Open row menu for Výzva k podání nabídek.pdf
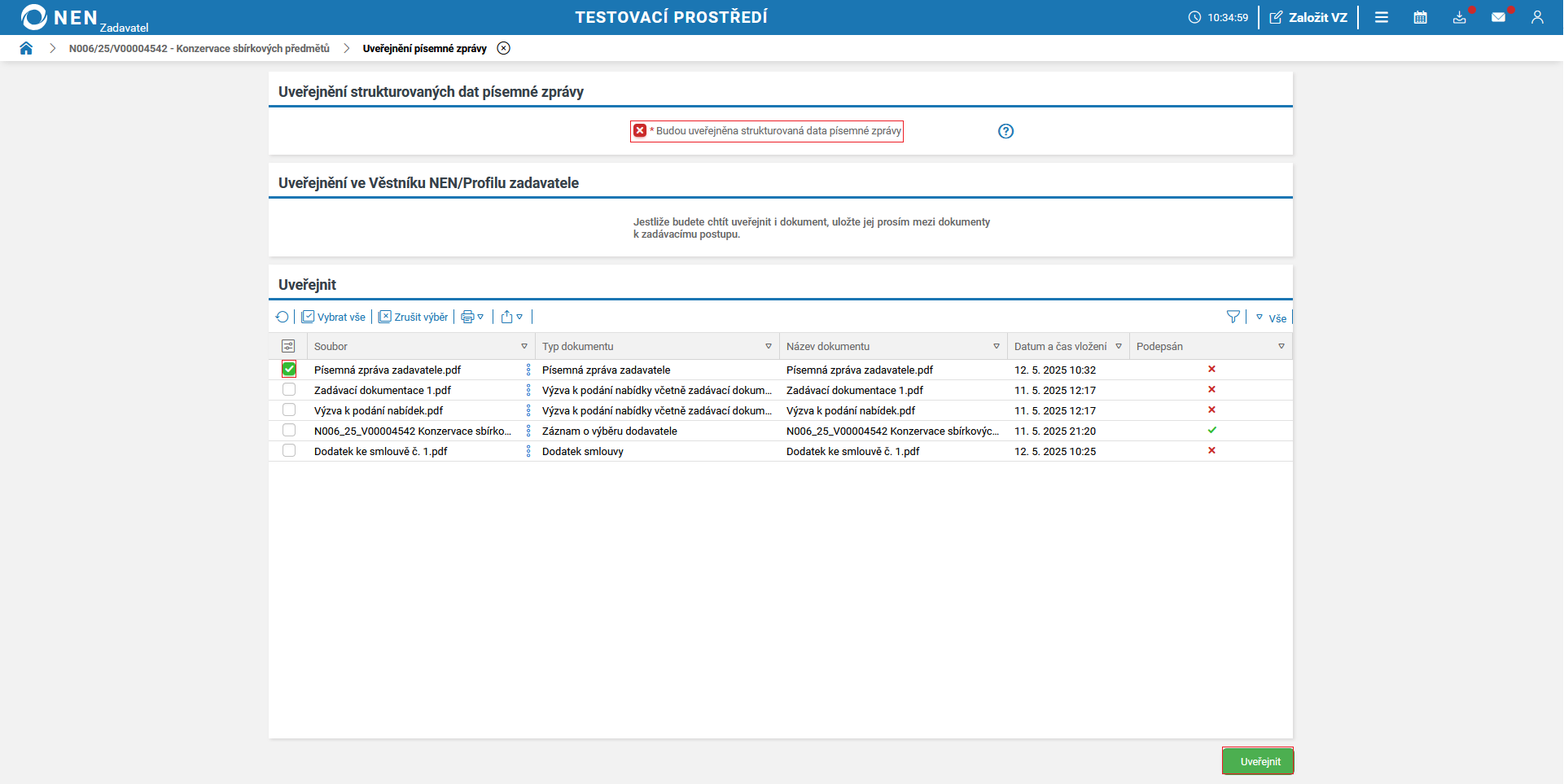The height and width of the screenshot is (784, 1564). point(528,410)
